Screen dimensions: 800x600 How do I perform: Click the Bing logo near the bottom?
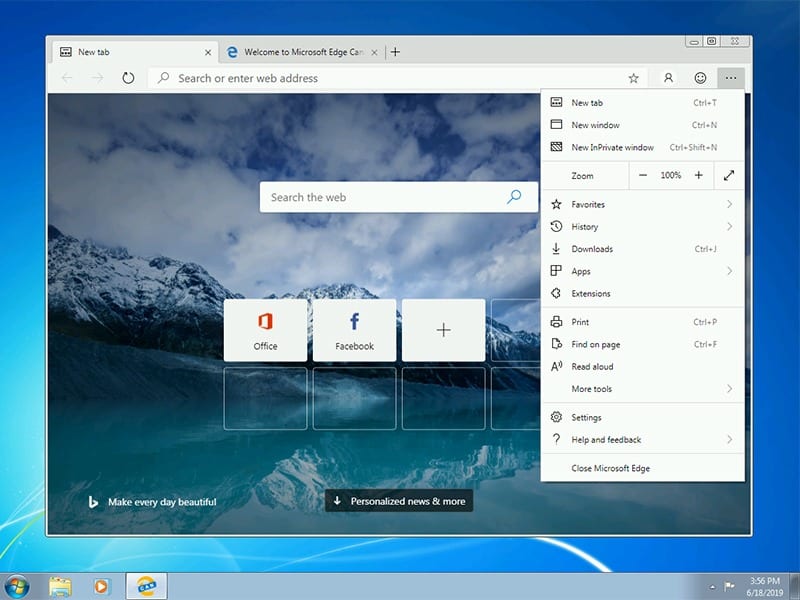(x=94, y=502)
